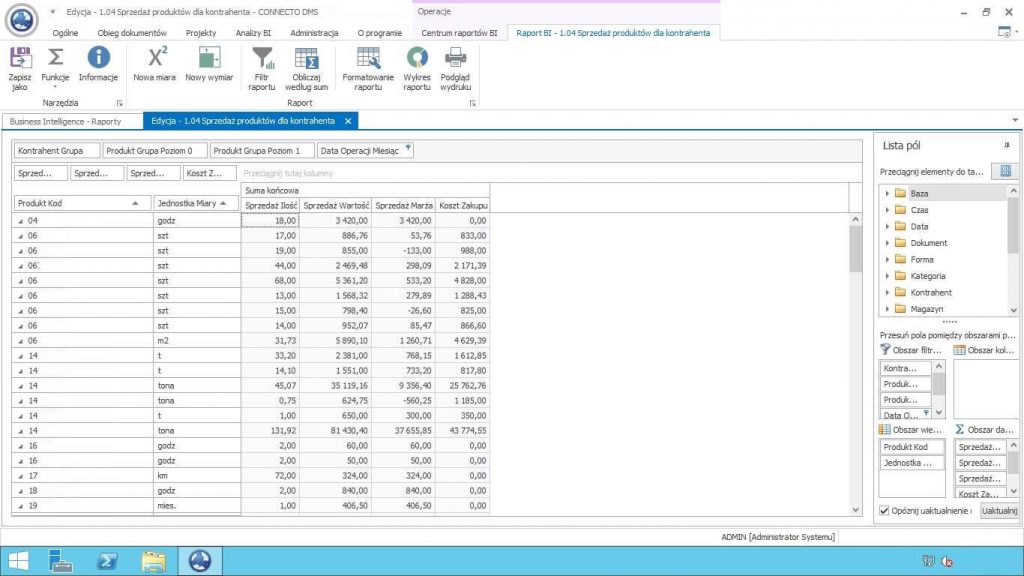This screenshot has height=576, width=1024.
Task: Open Formatowanie raportu tool
Action: [368, 68]
